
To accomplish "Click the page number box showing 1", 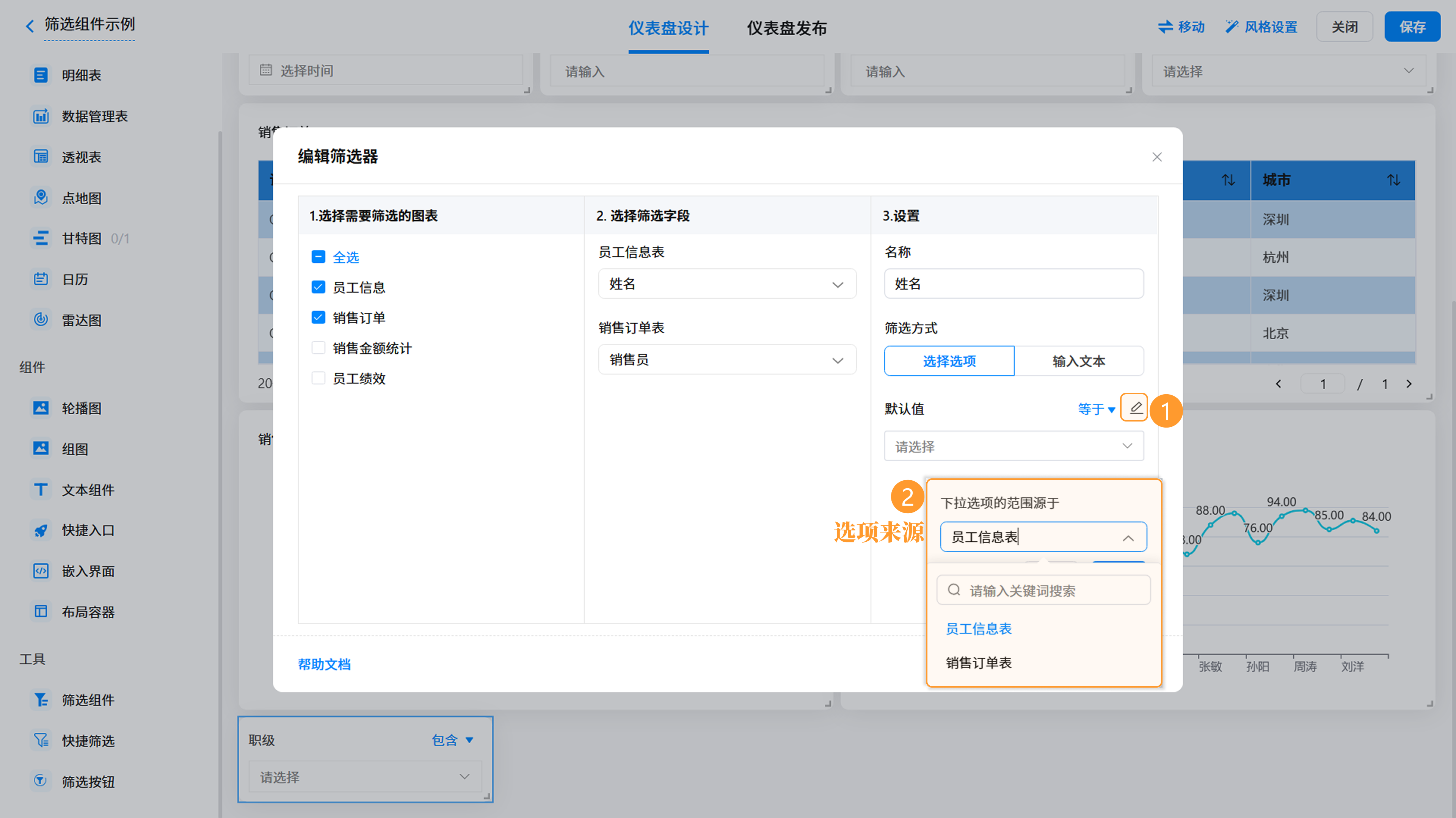I will (1323, 384).
